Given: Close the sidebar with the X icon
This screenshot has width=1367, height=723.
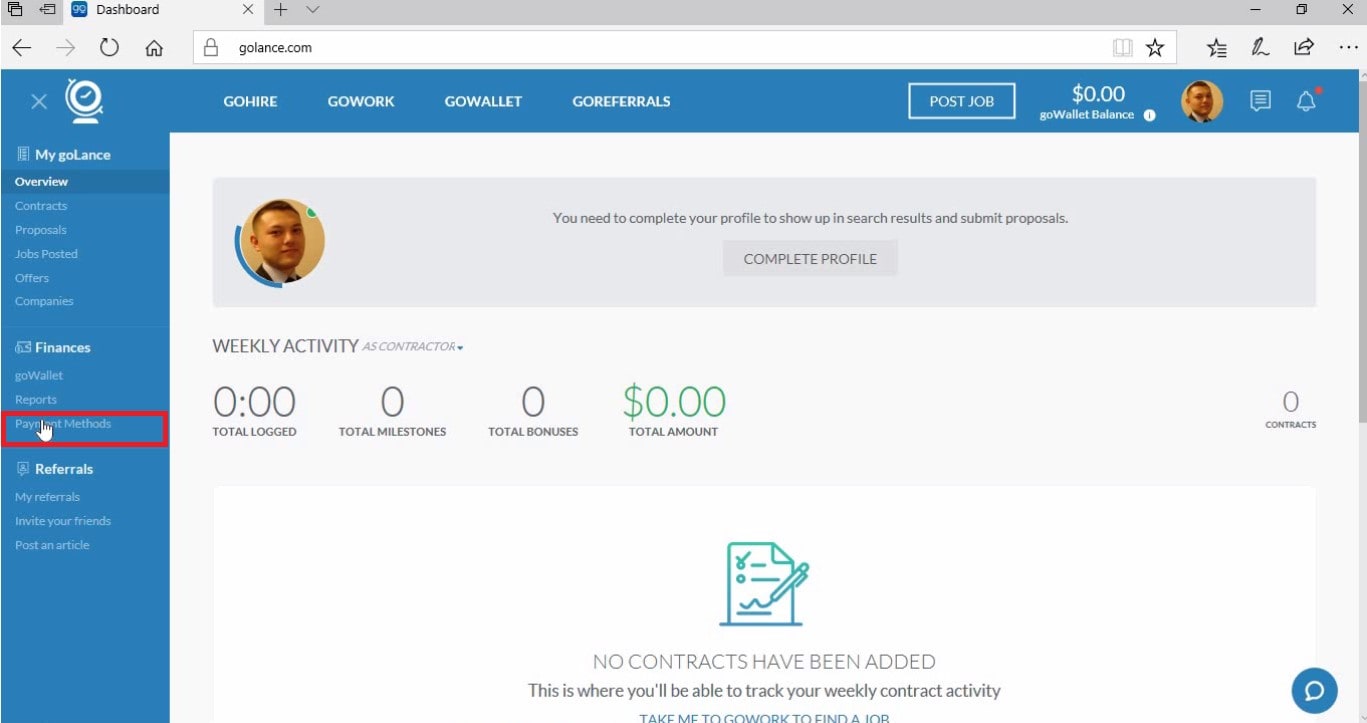Looking at the screenshot, I should tap(38, 101).
